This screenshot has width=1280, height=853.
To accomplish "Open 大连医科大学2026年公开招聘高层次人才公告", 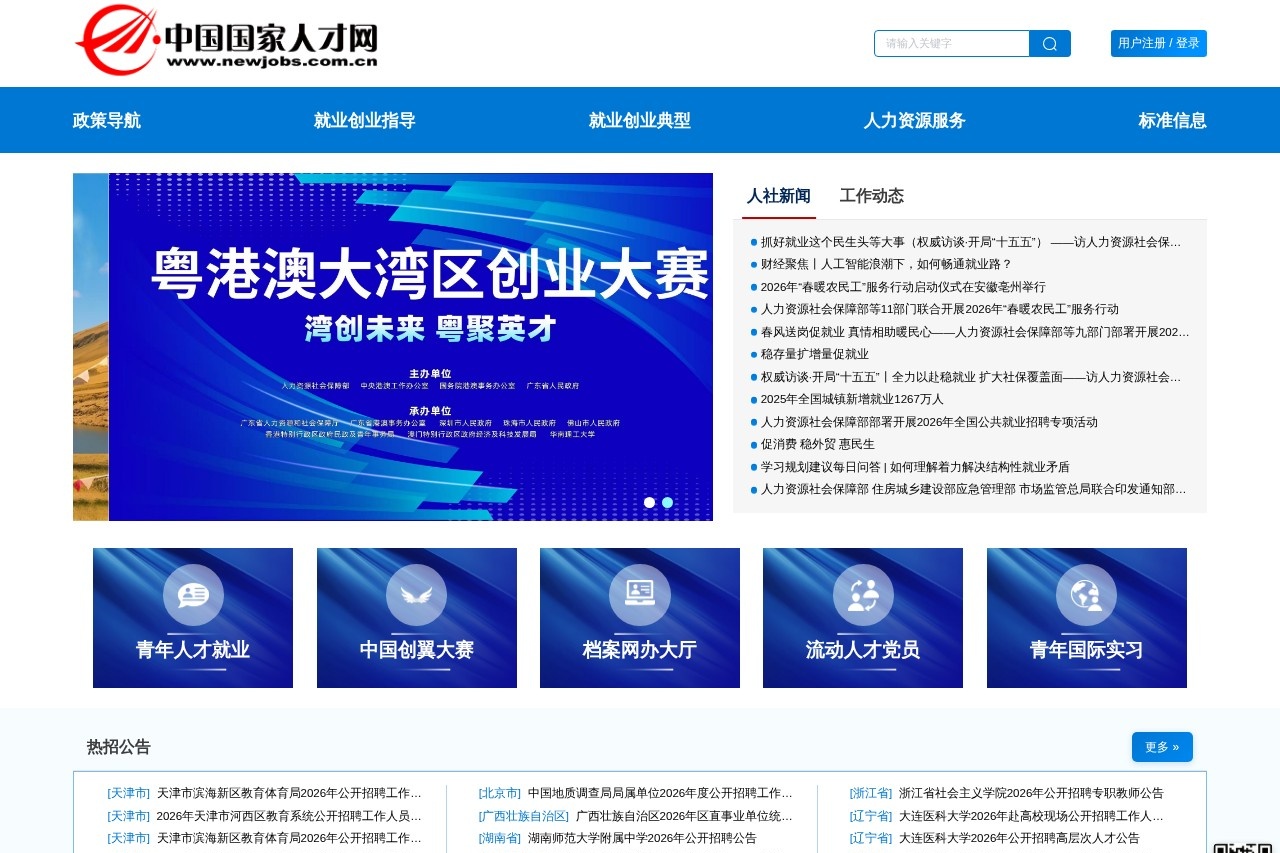I will coord(1019,838).
